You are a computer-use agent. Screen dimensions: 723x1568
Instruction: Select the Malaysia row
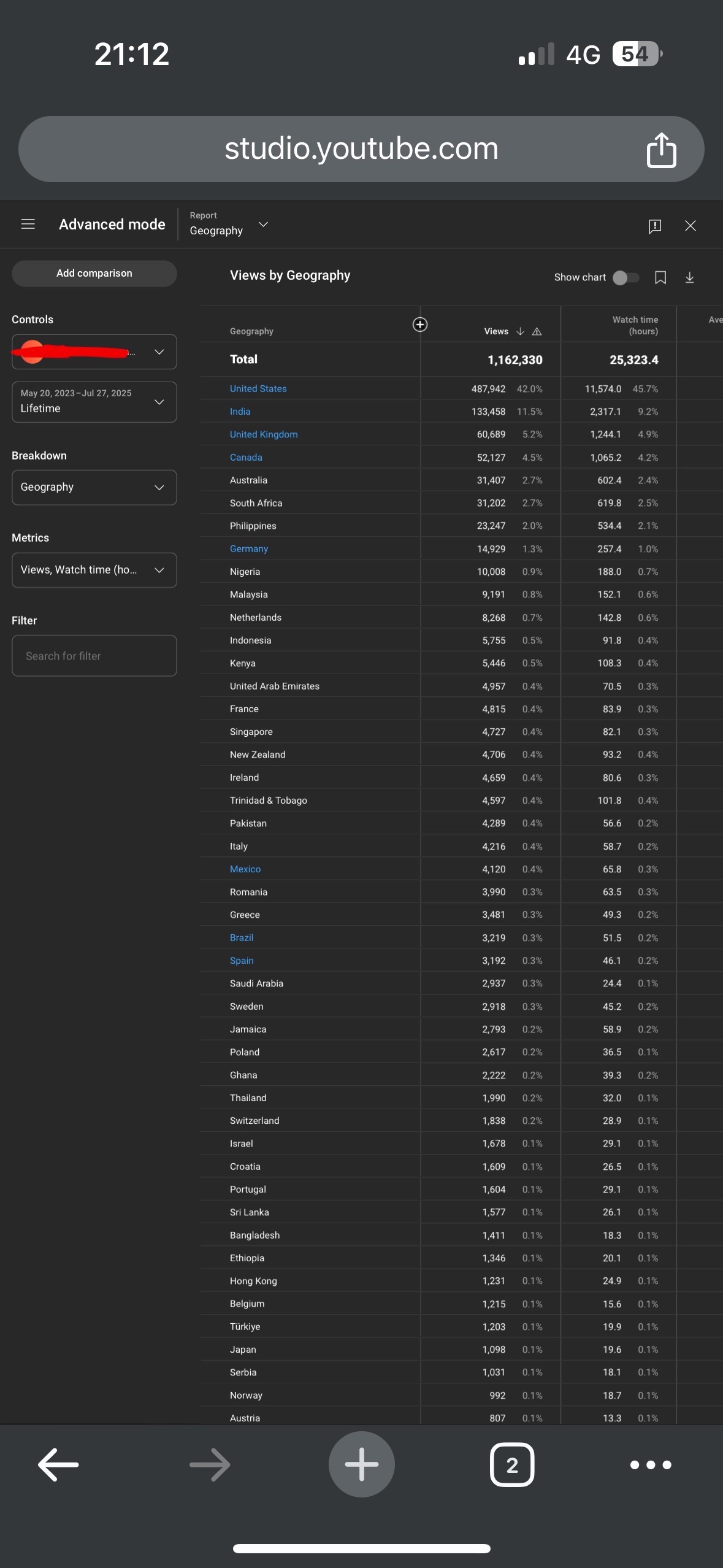click(461, 594)
